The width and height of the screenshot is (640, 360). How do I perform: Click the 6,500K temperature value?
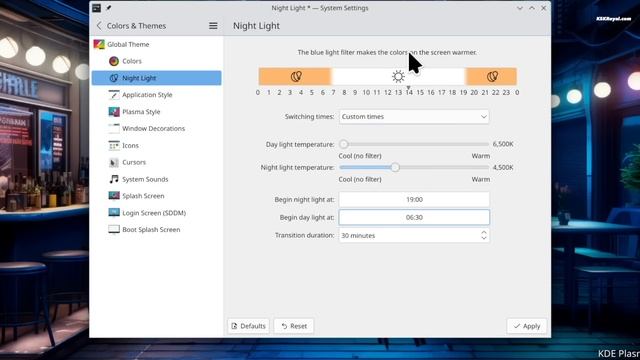point(503,144)
